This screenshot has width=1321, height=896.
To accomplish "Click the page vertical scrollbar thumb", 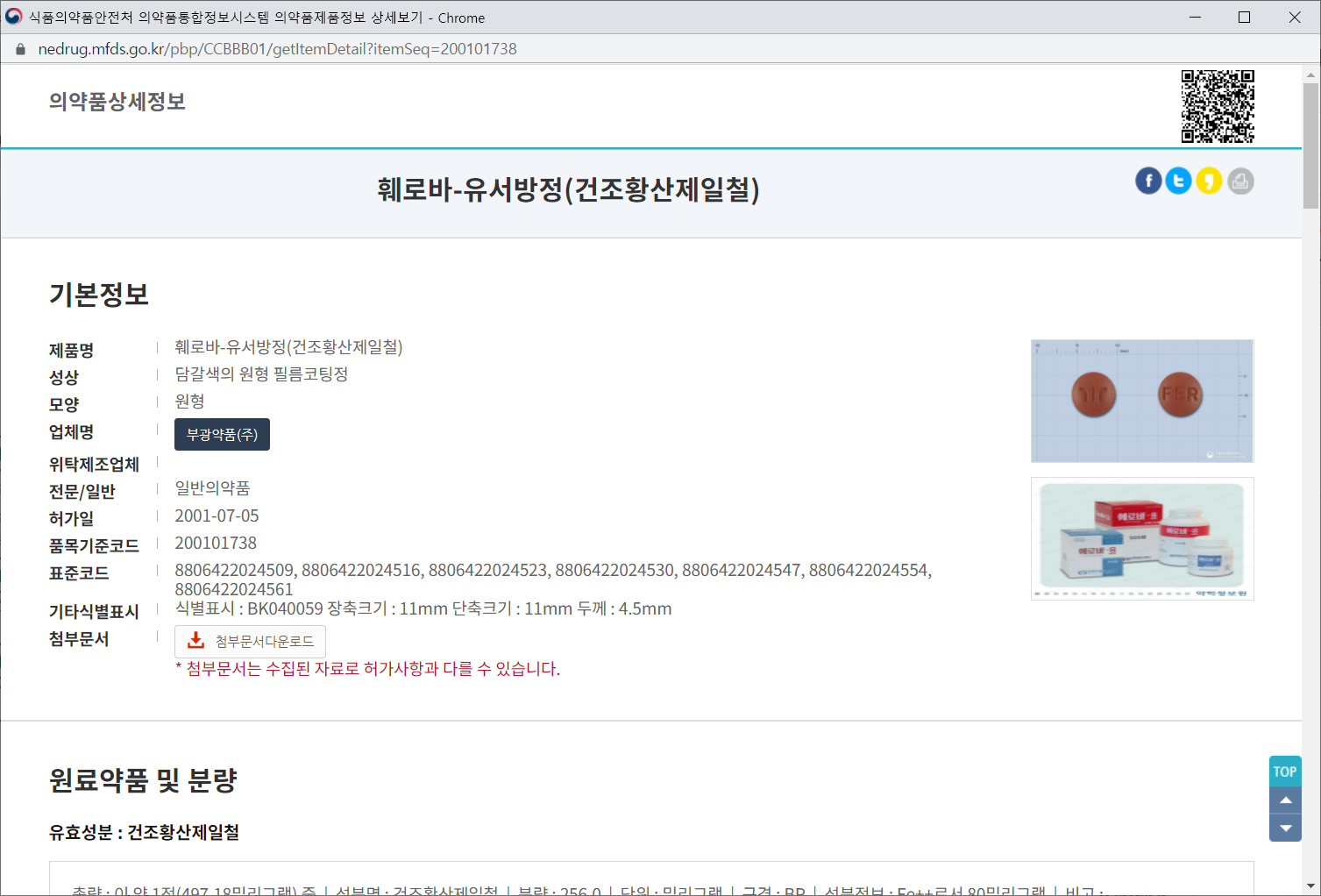I will point(1310,146).
